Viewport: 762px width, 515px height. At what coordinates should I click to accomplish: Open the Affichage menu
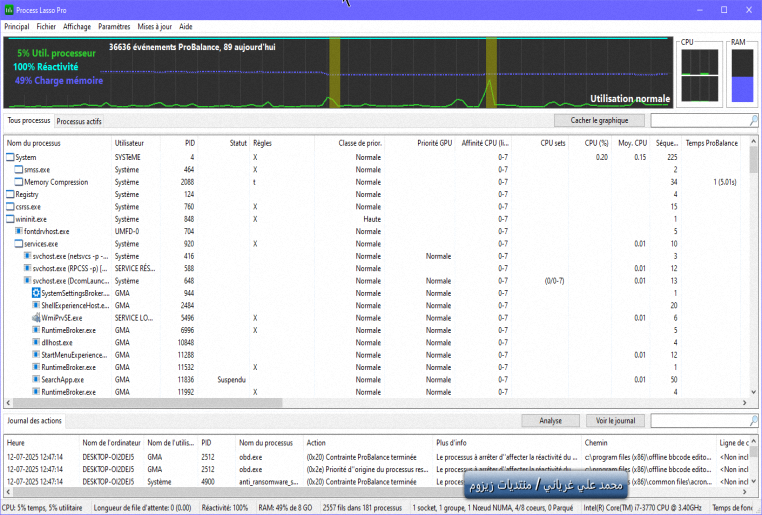click(x=77, y=27)
